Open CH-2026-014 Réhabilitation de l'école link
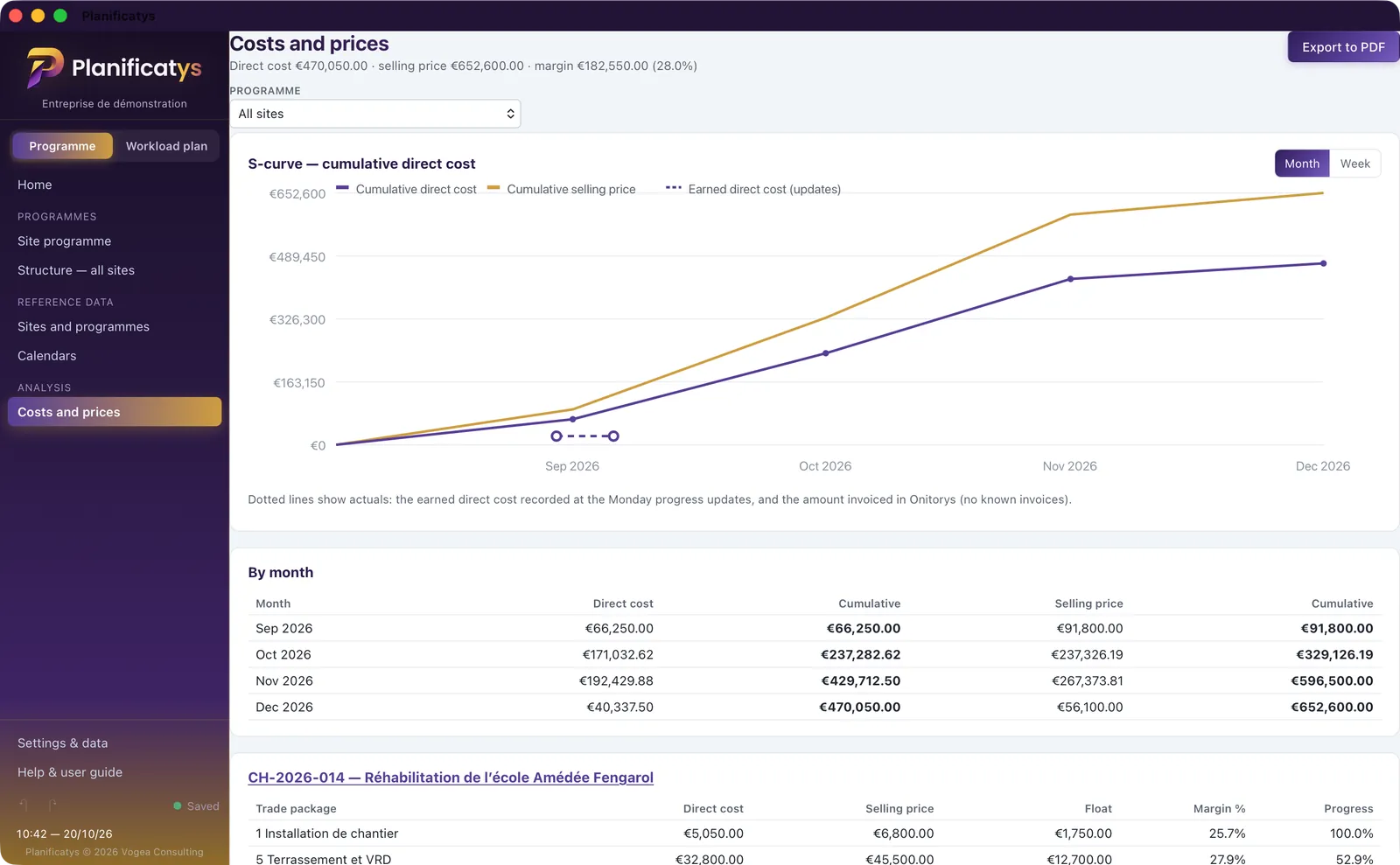1400x865 pixels. 451,778
